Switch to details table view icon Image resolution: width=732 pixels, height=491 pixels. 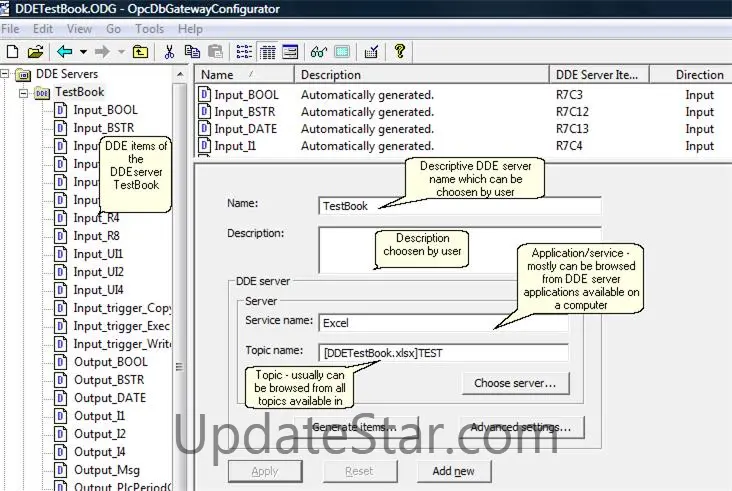[267, 52]
